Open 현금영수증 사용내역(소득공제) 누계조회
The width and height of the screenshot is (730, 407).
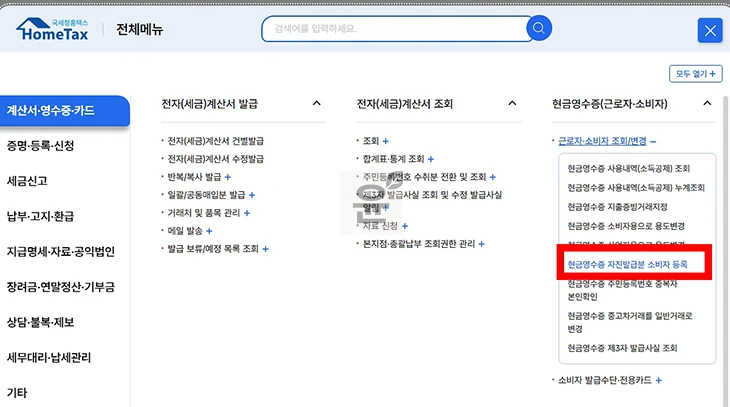[636, 188]
